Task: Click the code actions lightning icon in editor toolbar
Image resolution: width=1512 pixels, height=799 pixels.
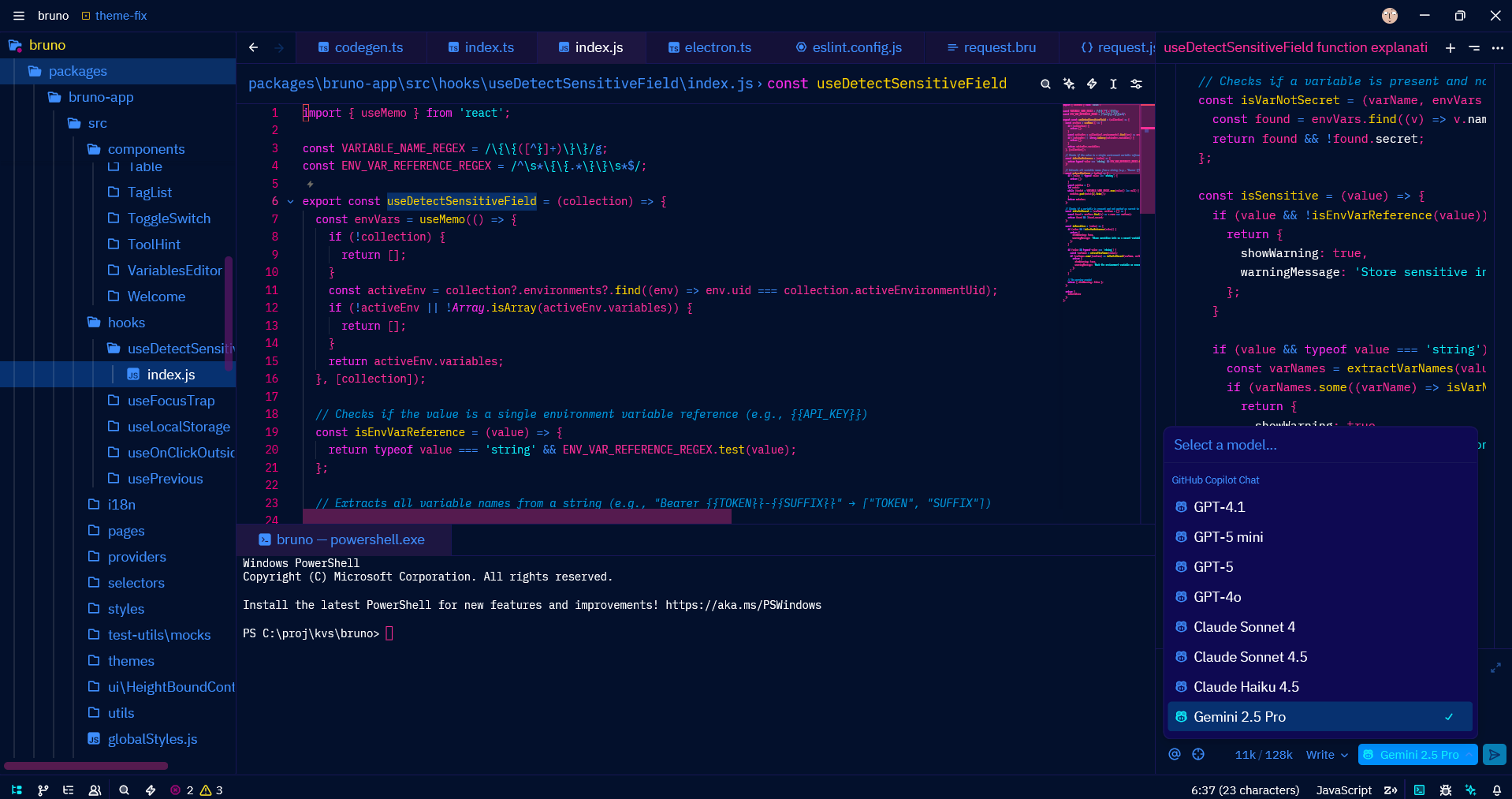Action: click(1092, 84)
